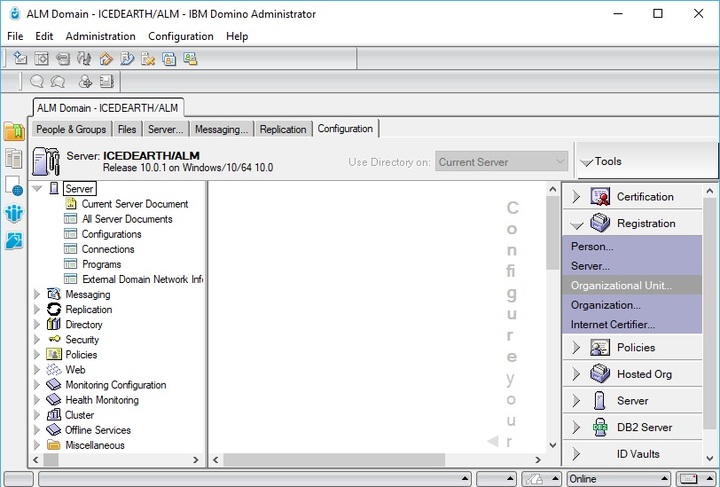Click the DB2 Server tool icon
The height and width of the screenshot is (487, 720).
pyautogui.click(x=600, y=427)
